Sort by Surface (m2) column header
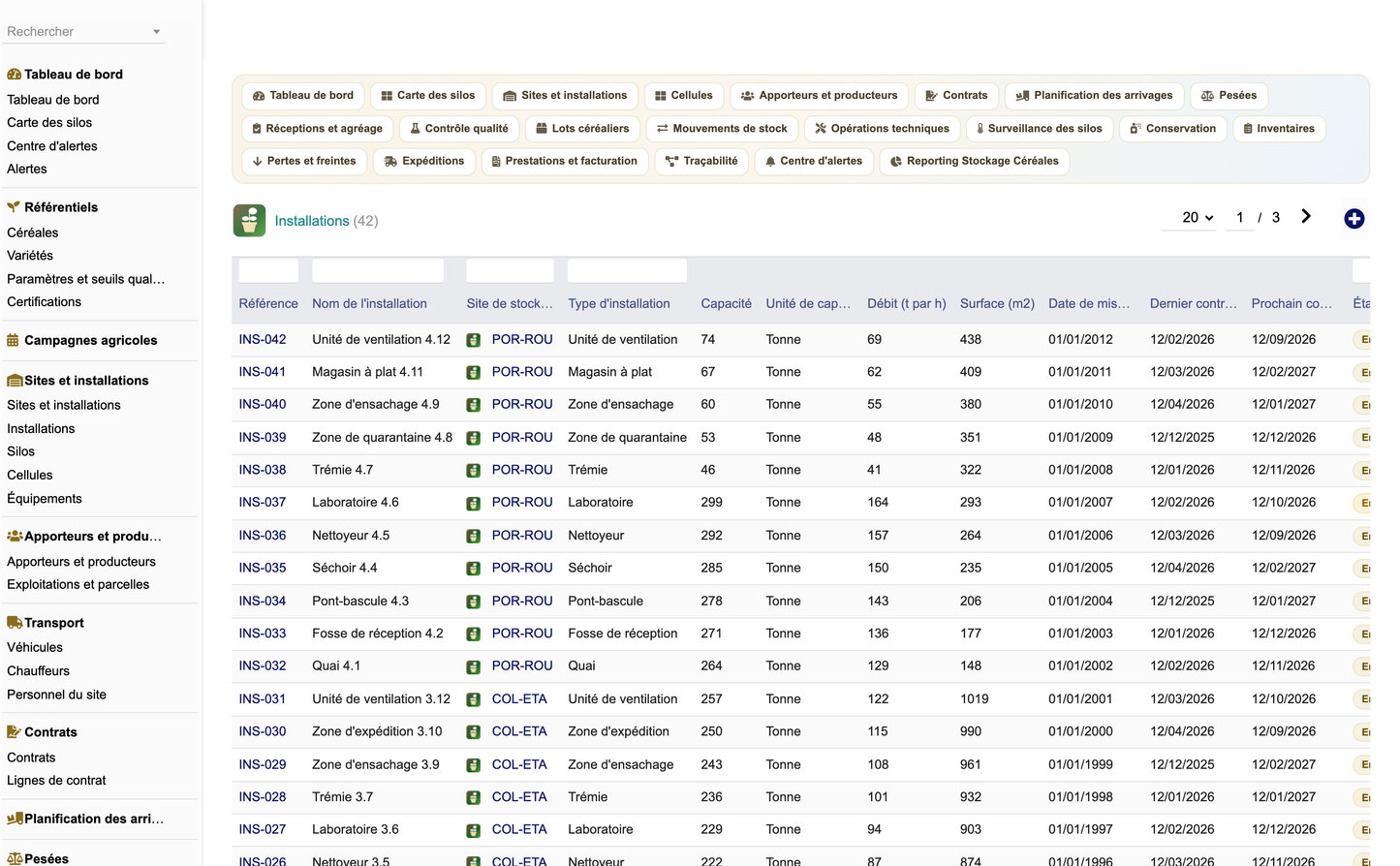 997,304
